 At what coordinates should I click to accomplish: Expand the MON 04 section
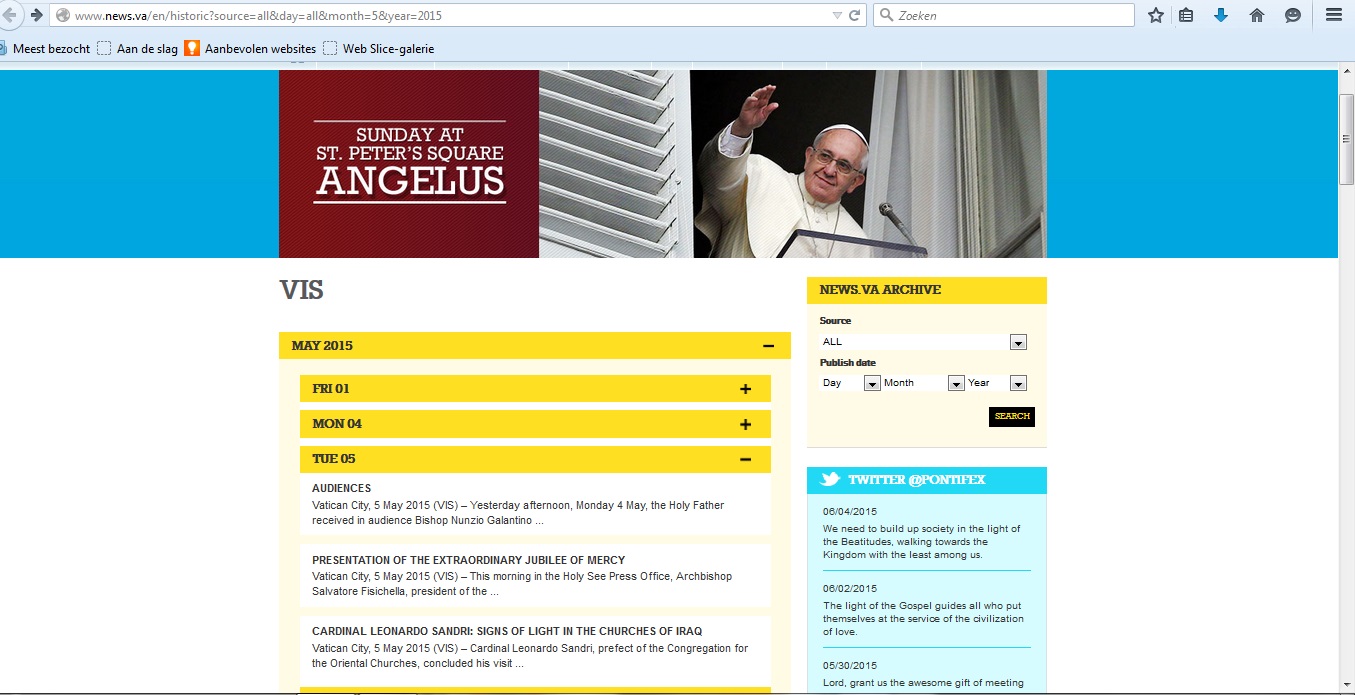coord(745,424)
